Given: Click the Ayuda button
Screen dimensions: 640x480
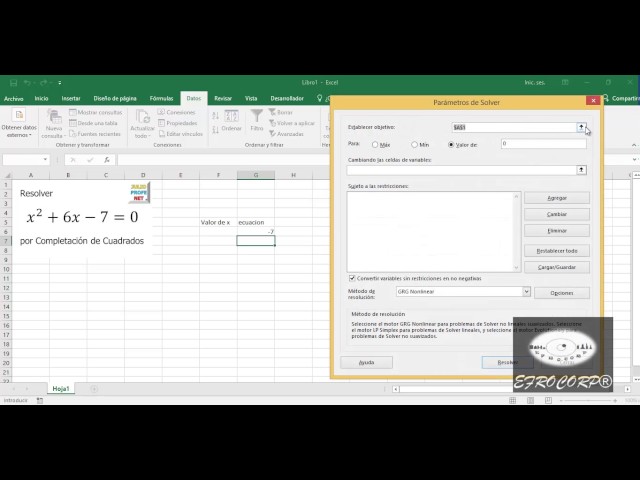Looking at the screenshot, I should pyautogui.click(x=367, y=362).
